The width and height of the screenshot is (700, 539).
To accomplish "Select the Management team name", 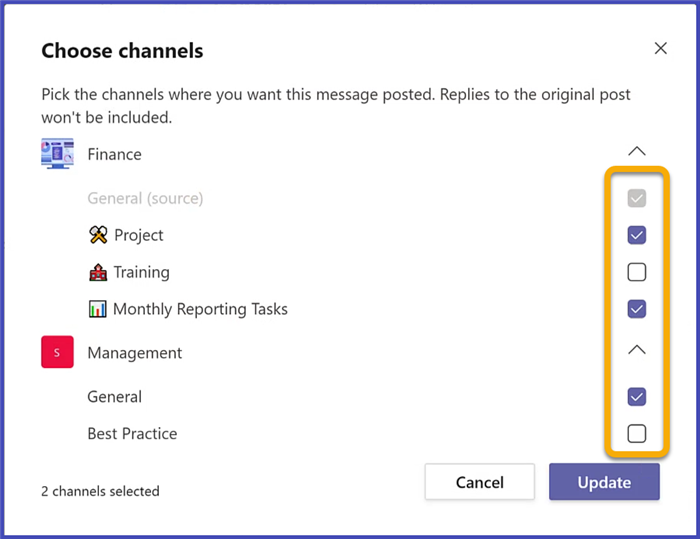I will [134, 353].
